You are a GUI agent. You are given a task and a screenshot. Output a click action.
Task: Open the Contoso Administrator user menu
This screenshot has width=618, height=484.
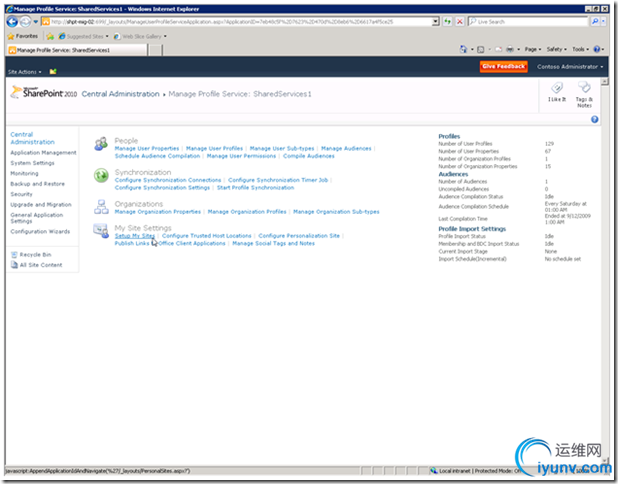(x=570, y=67)
